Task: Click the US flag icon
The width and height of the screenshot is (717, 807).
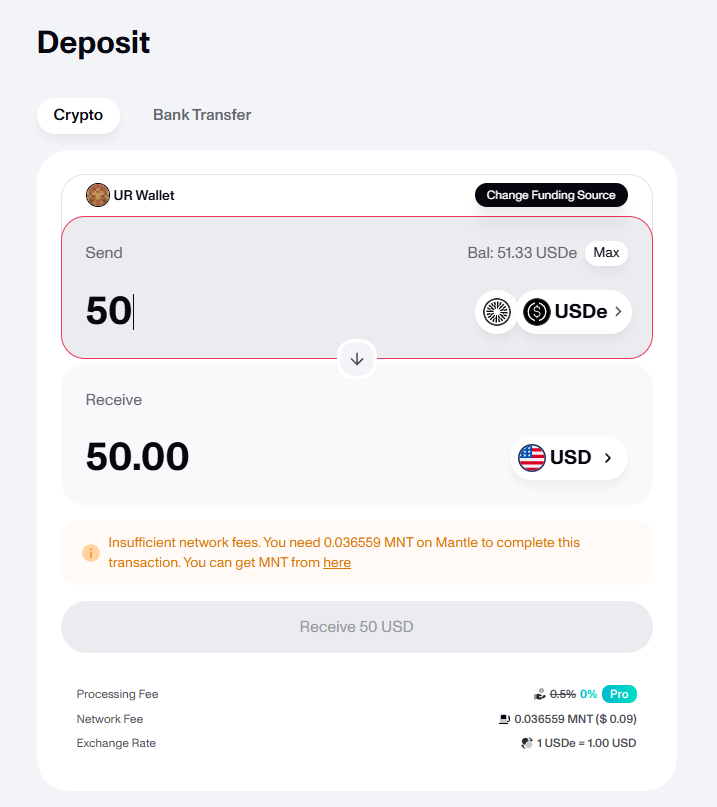Action: point(532,458)
